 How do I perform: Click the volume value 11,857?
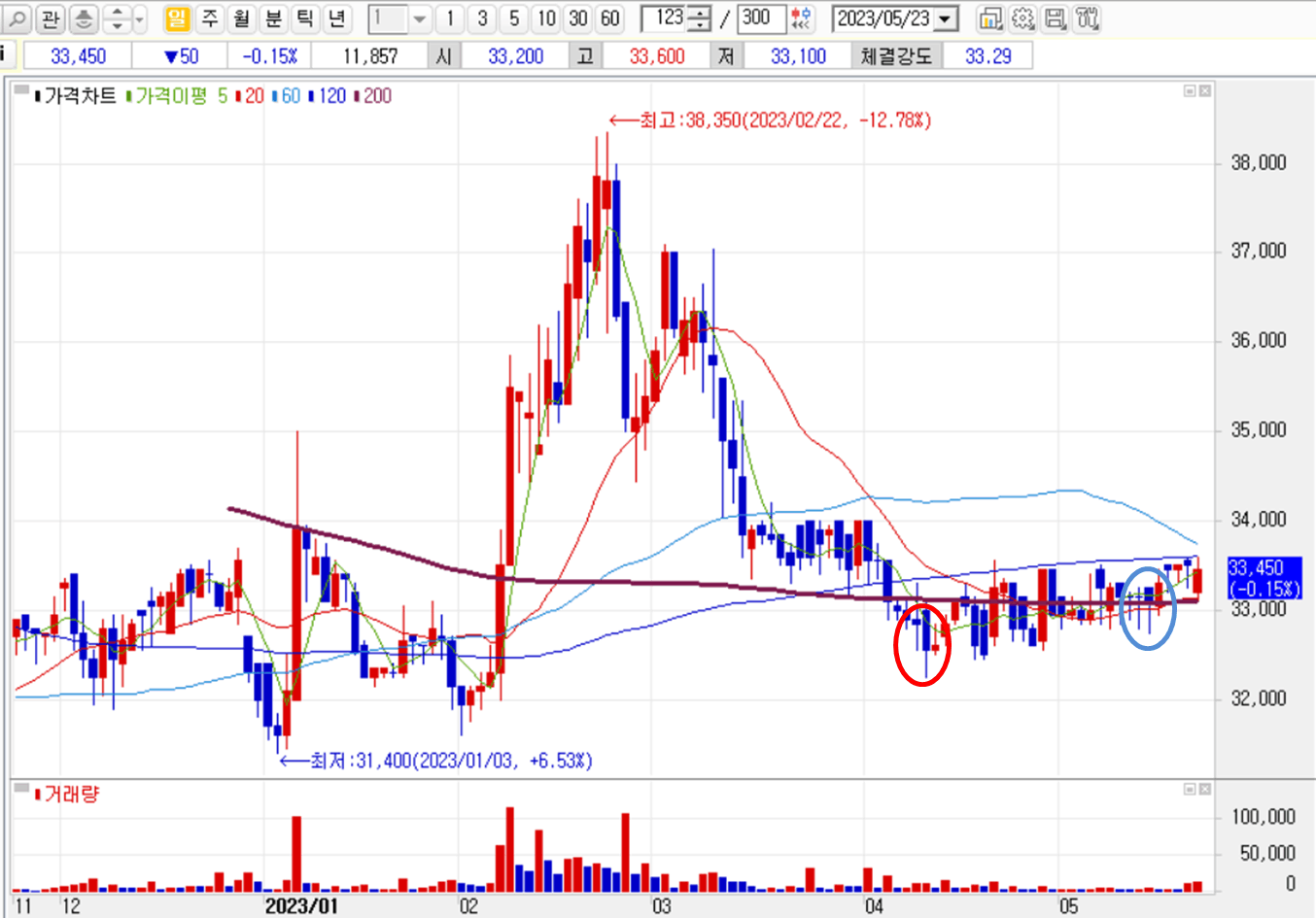click(x=370, y=56)
